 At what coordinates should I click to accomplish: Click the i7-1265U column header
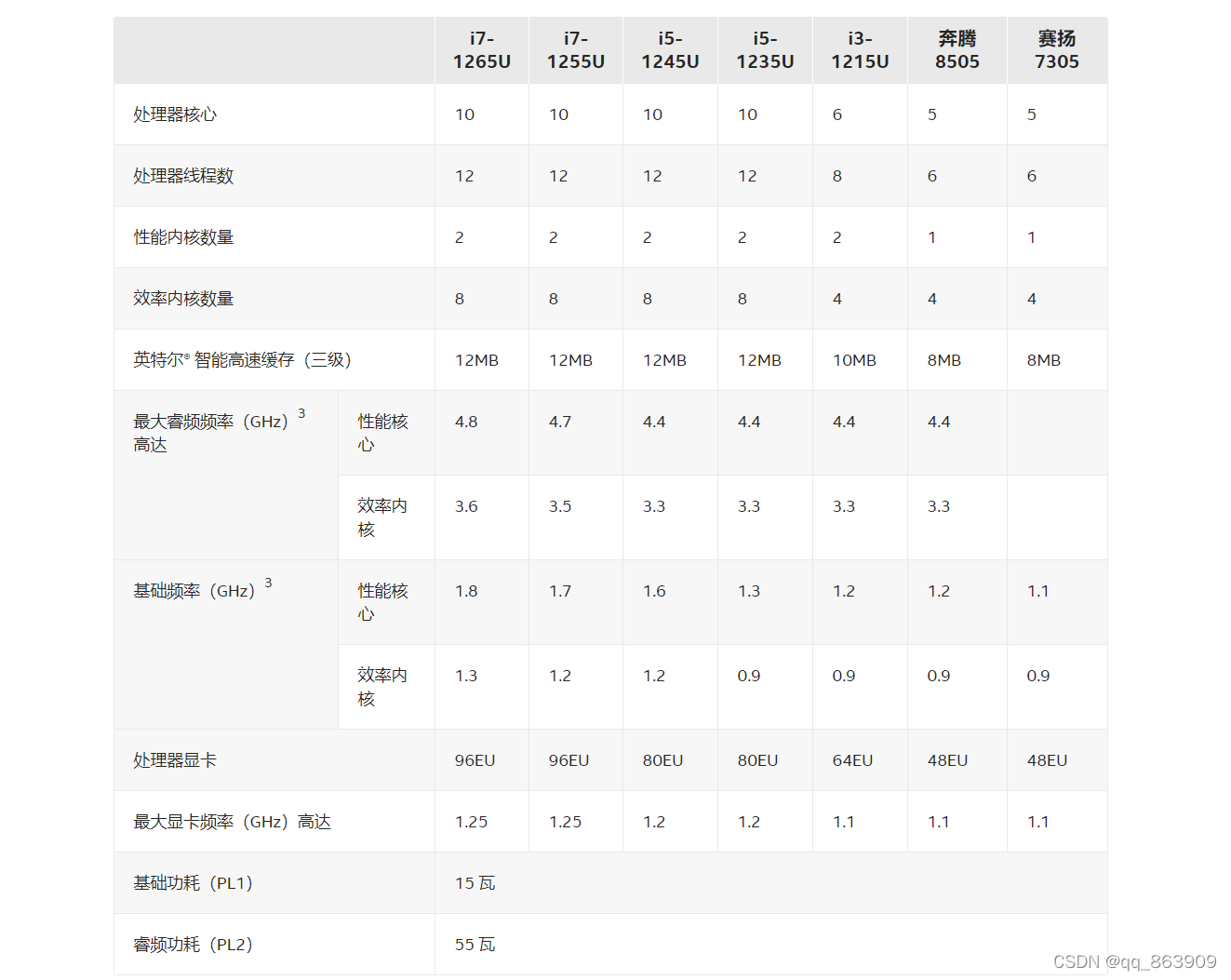[481, 50]
